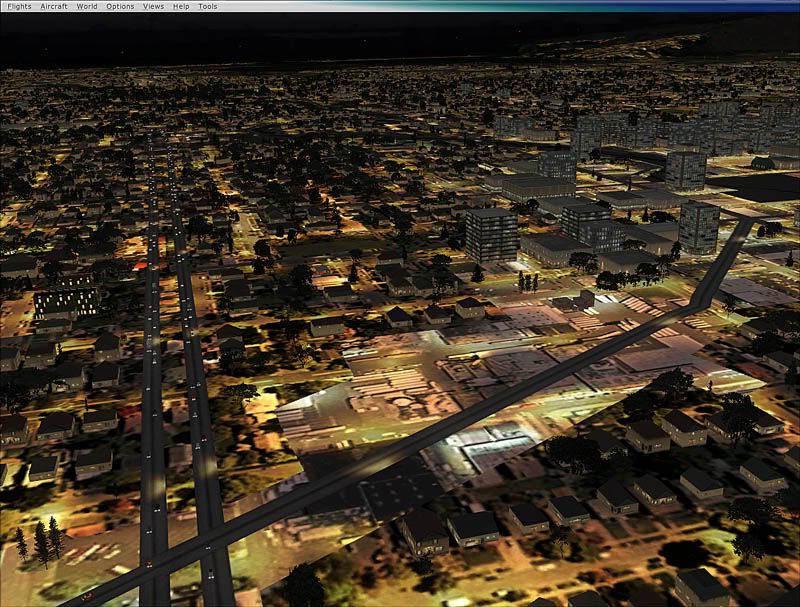Open the Aircraft menu
Image resolution: width=800 pixels, height=607 pixels.
pos(54,6)
